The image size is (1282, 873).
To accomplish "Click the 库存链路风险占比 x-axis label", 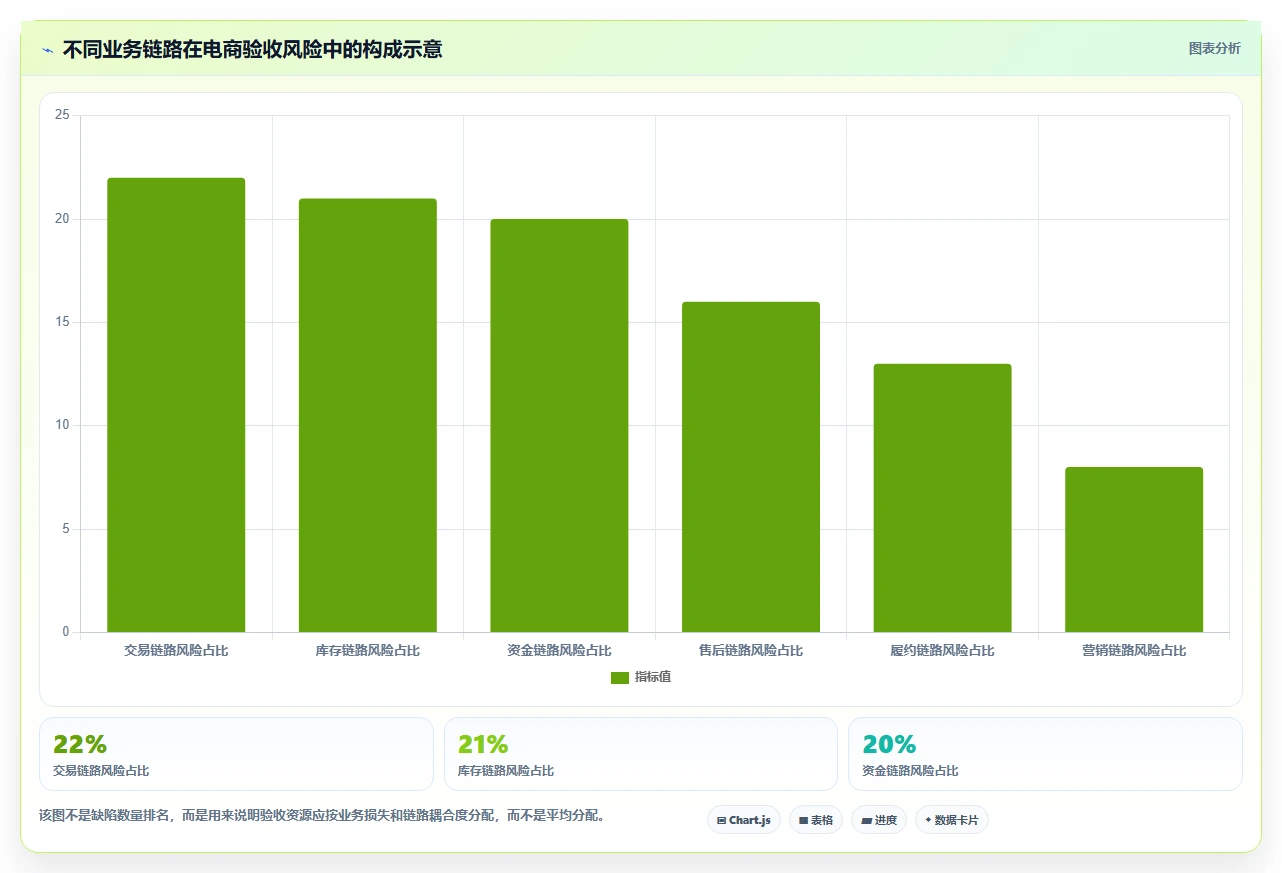I will pyautogui.click(x=368, y=651).
